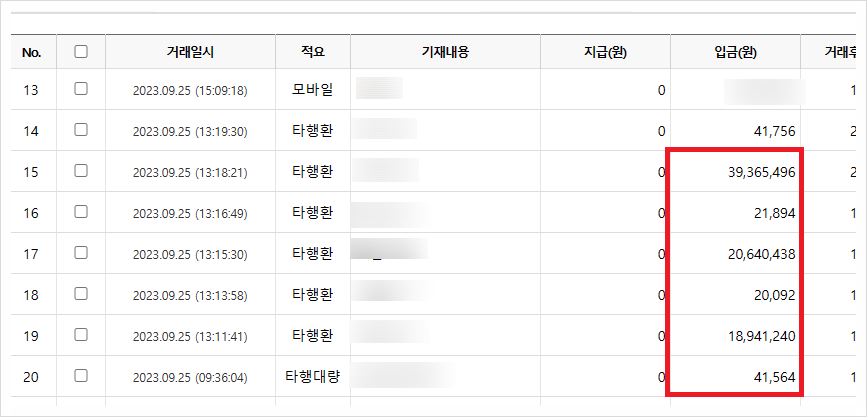Image resolution: width=867 pixels, height=417 pixels.
Task: Click the No. column header
Action: click(32, 52)
